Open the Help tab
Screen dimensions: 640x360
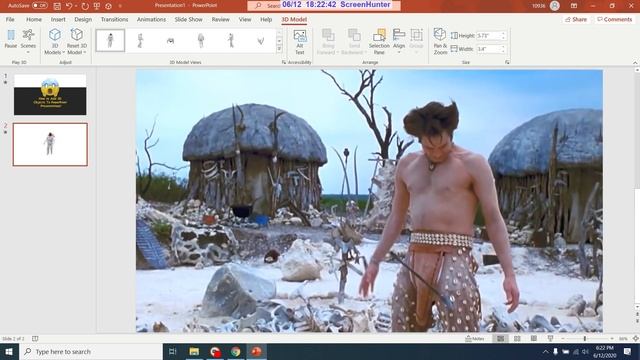[x=266, y=19]
